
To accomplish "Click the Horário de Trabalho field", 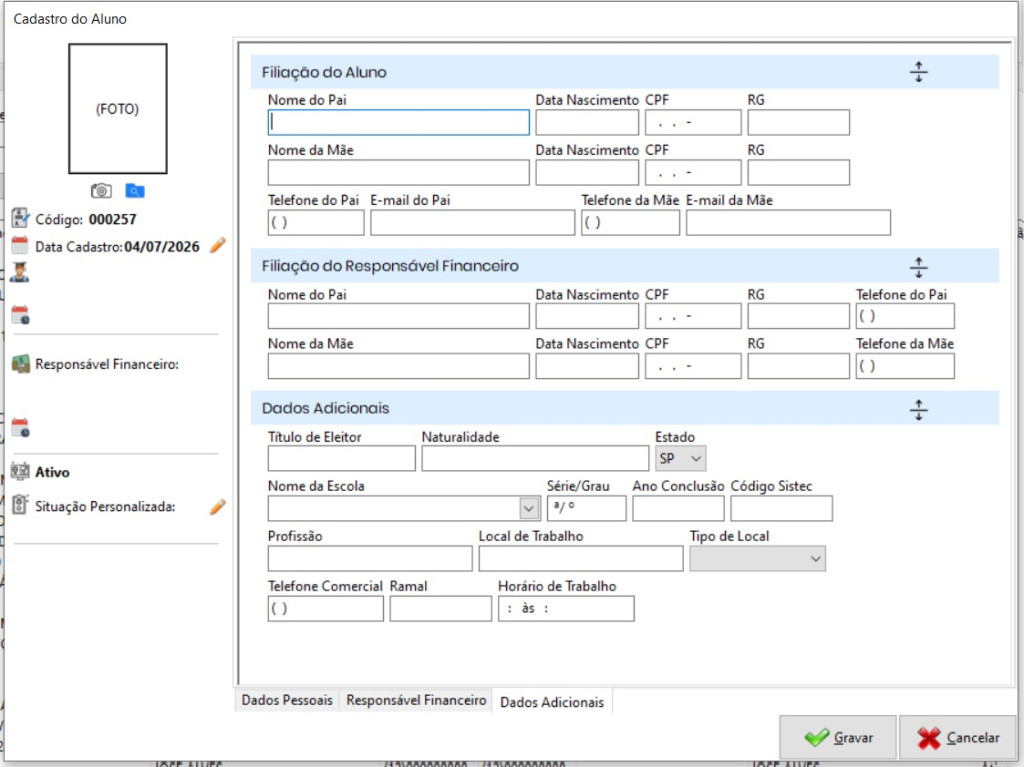I will [x=566, y=608].
